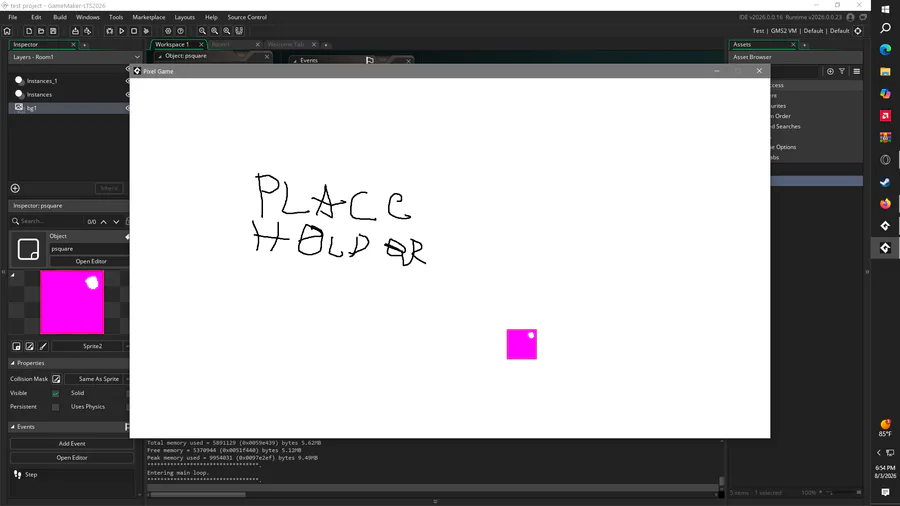Open the Start Page home icon
Image resolution: width=900 pixels, height=506 pixels.
7,31
